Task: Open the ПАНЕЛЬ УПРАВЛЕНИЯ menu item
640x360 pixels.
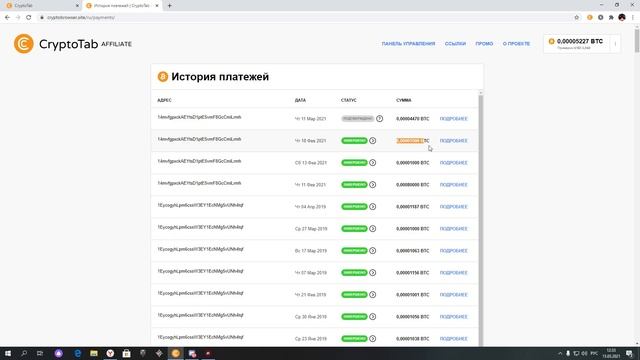Action: (408, 44)
